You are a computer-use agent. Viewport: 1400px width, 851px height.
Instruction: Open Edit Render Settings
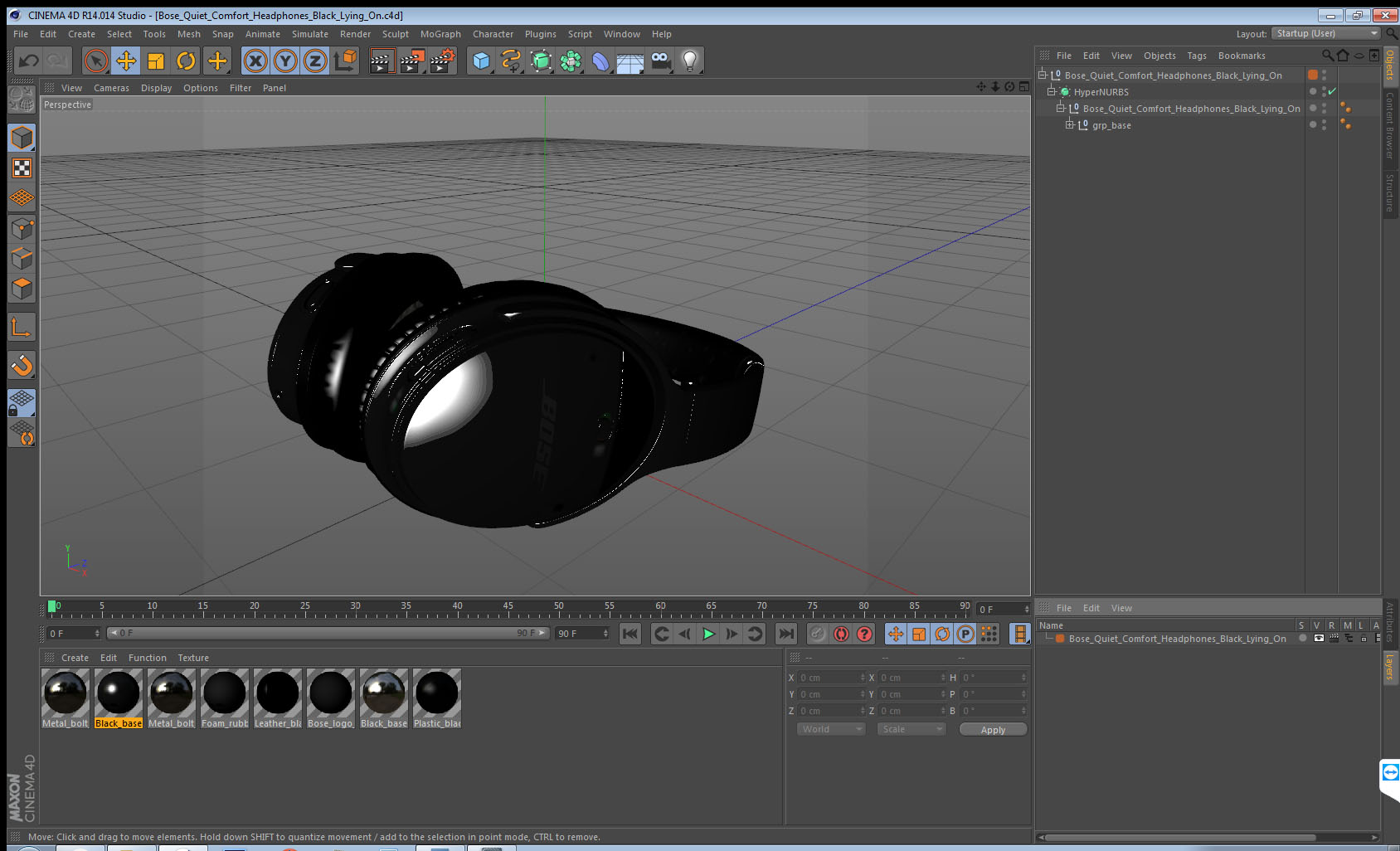443,61
